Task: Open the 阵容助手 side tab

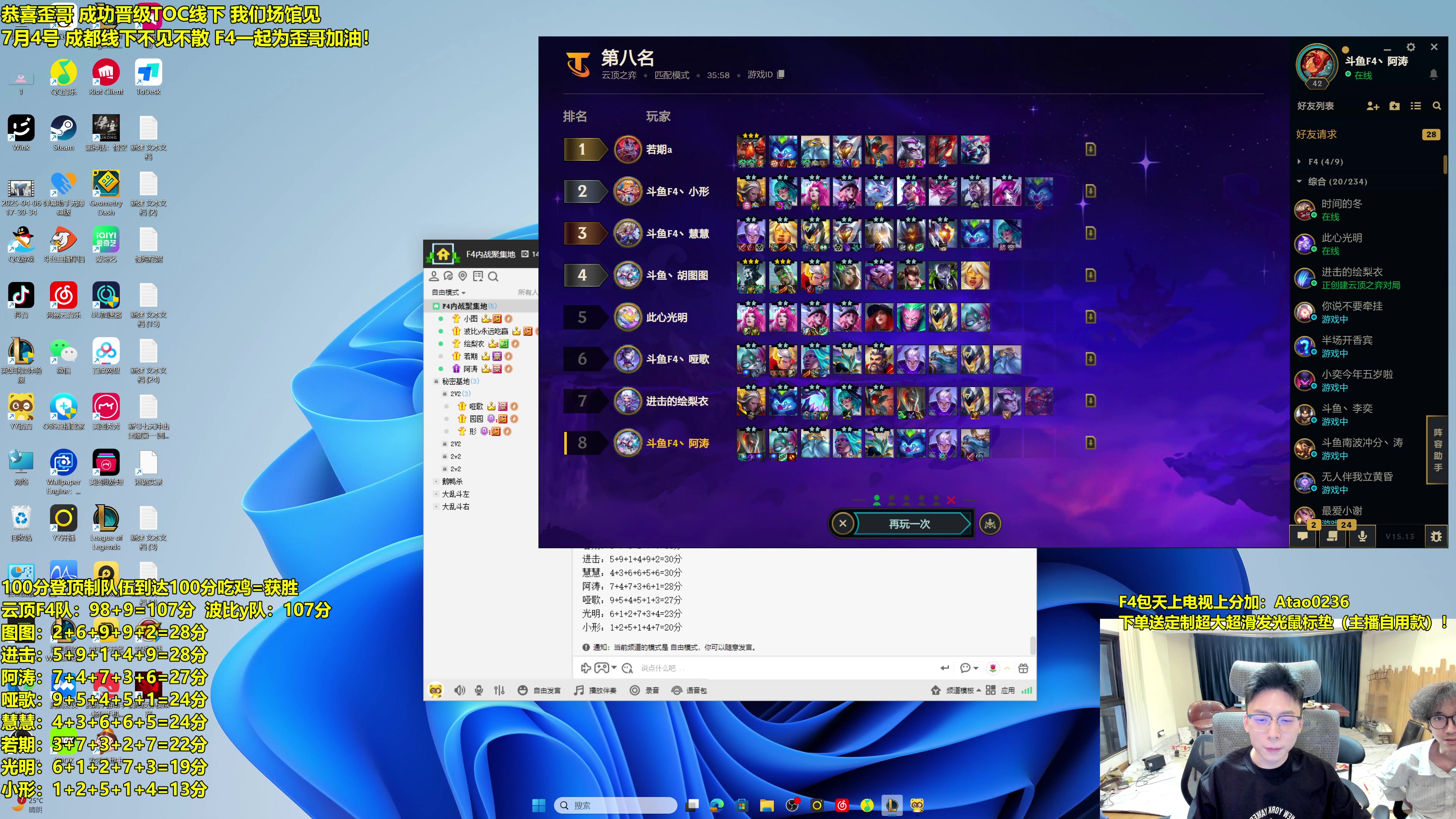Action: coord(1437,449)
